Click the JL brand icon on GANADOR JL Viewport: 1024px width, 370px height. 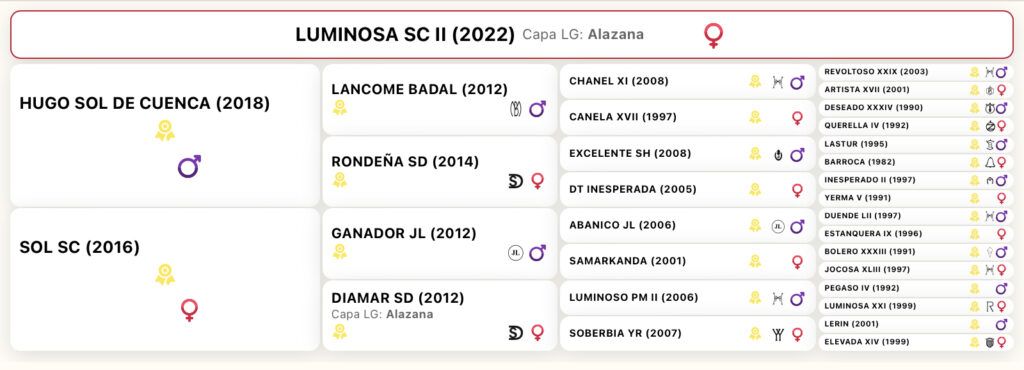point(516,253)
